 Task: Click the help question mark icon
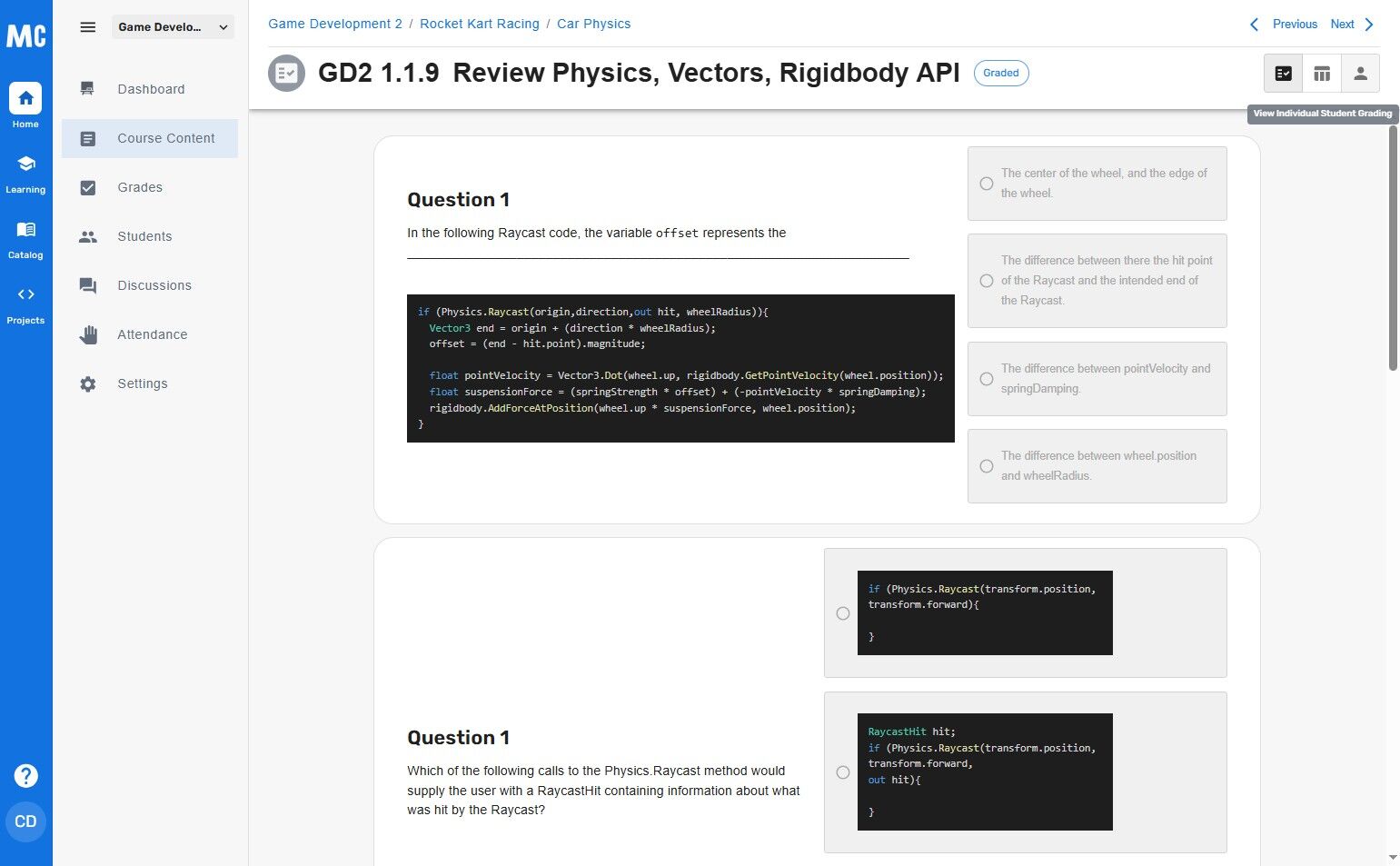[25, 776]
